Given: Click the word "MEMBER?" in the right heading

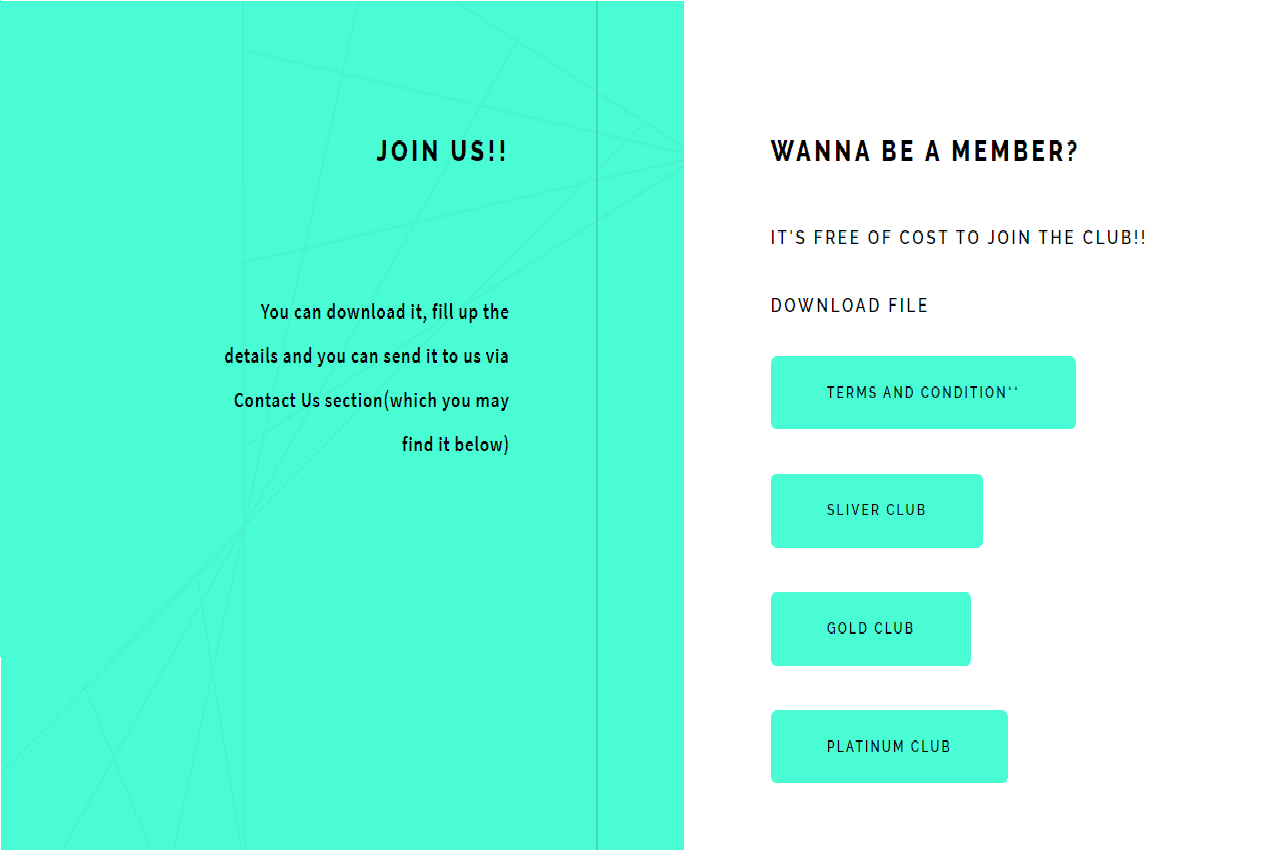Looking at the screenshot, I should pyautogui.click(x=1014, y=152).
